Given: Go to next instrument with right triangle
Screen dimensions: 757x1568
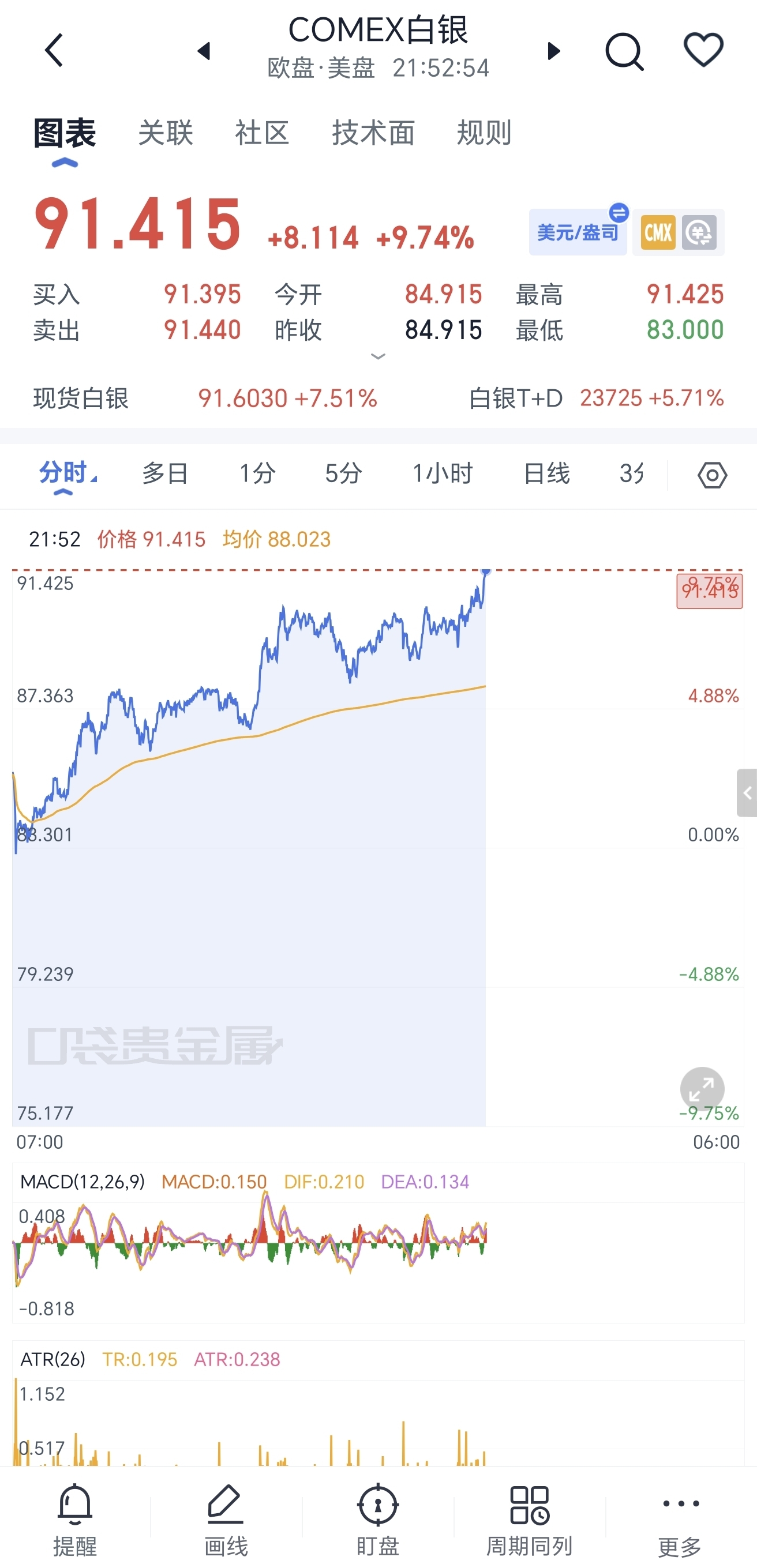Looking at the screenshot, I should [x=553, y=51].
